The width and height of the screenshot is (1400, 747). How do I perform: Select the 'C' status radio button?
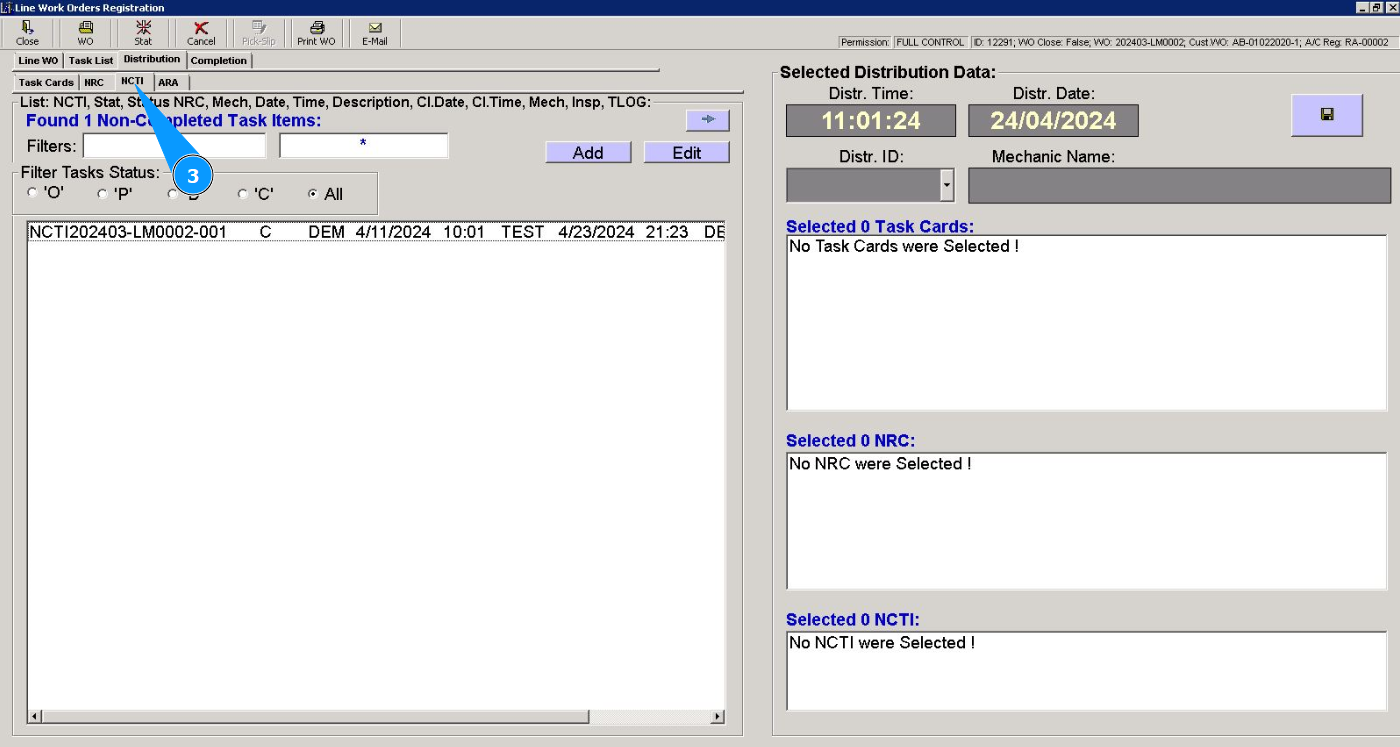click(243, 194)
